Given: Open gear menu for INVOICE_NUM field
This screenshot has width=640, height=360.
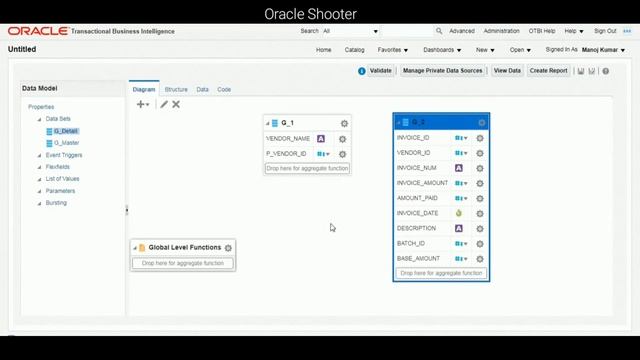Looking at the screenshot, I should tap(480, 169).
